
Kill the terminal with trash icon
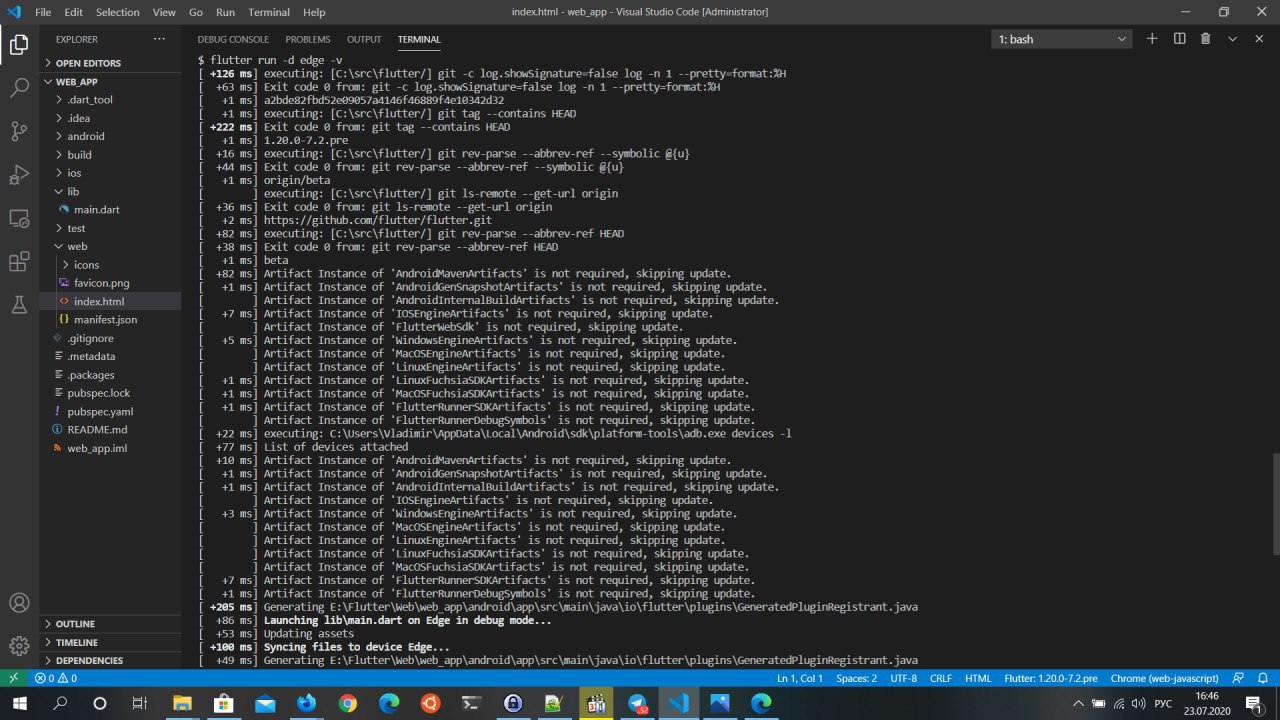1205,39
